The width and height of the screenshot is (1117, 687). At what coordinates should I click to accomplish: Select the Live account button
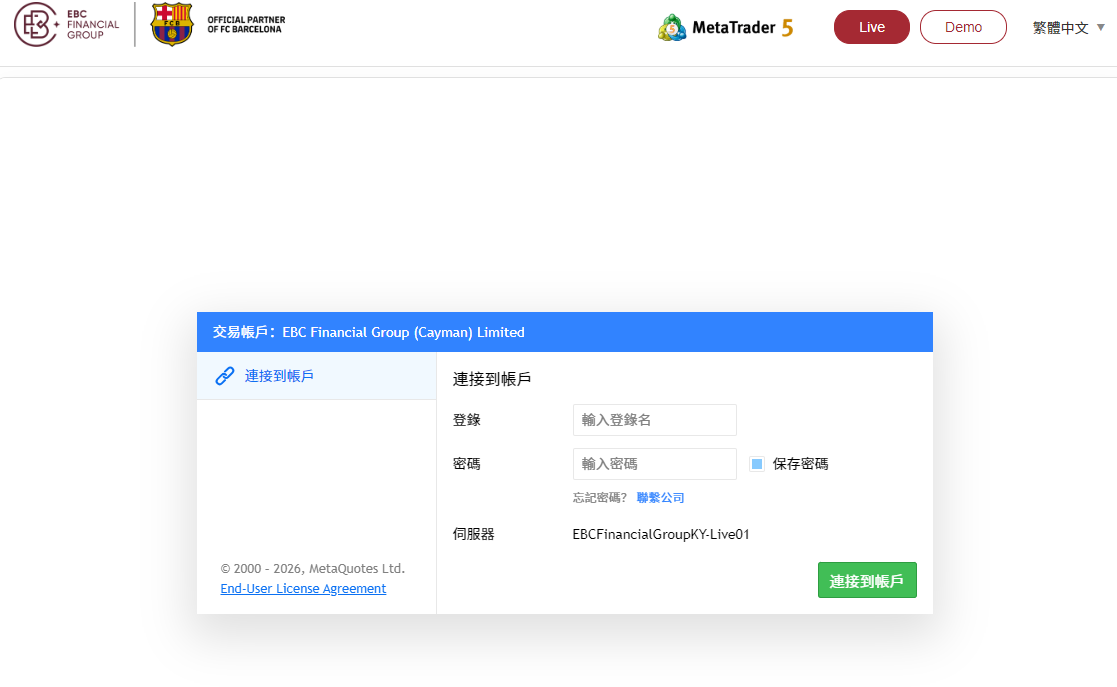[x=871, y=27]
